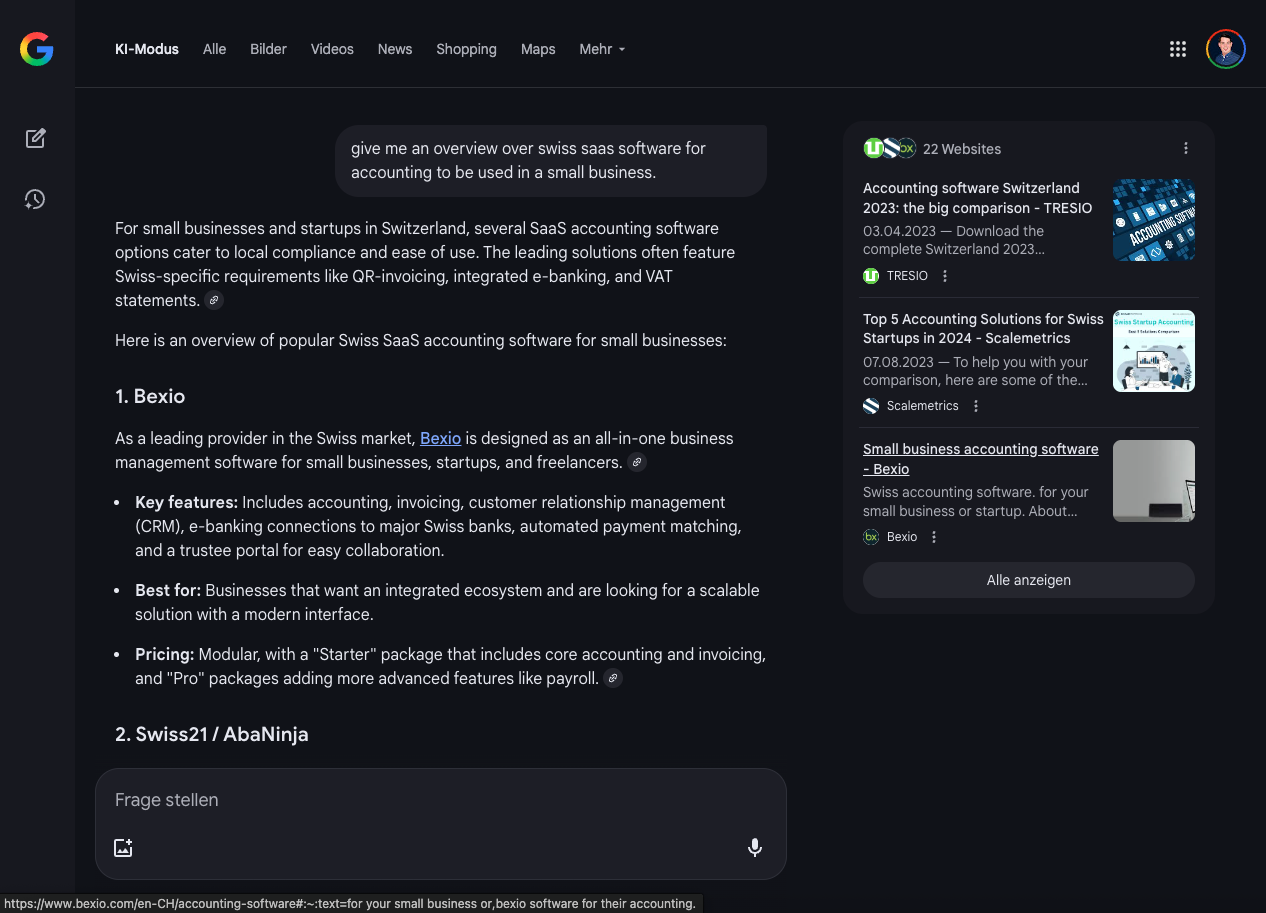This screenshot has width=1266, height=913.
Task: Click the stacked website icons beside 22 Websites
Action: point(889,148)
